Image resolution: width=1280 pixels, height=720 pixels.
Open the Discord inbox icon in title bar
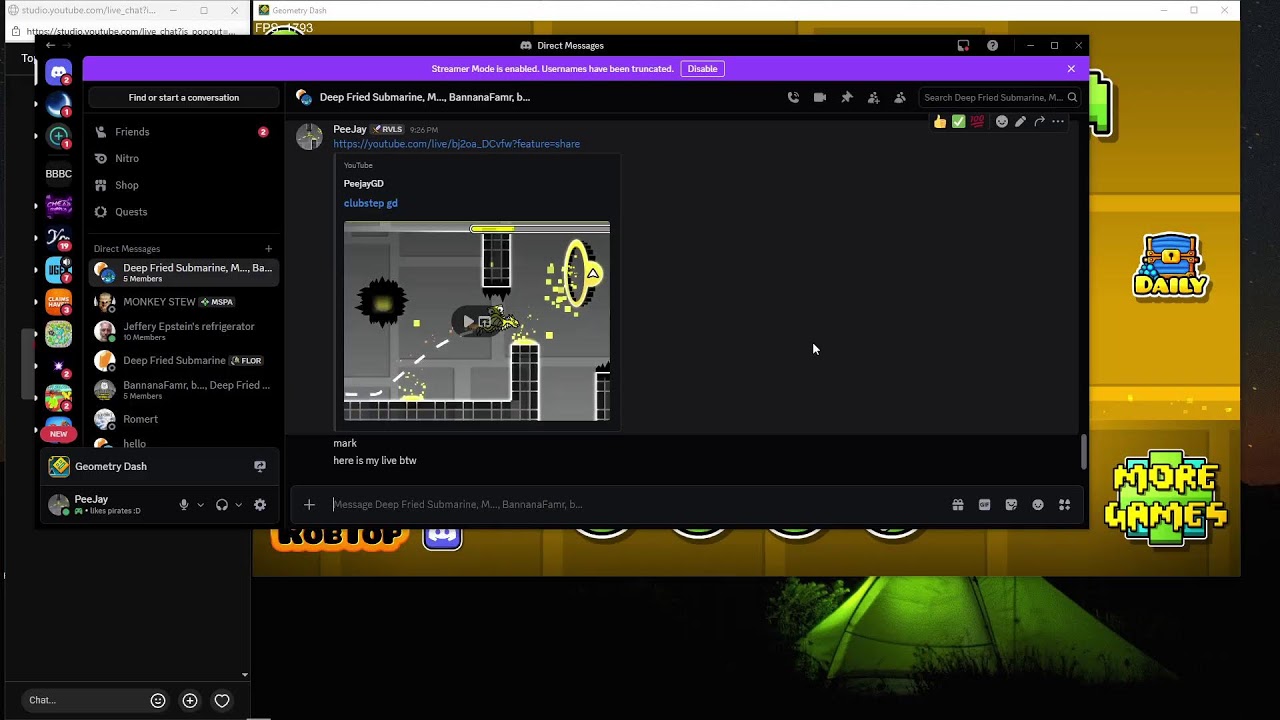(x=963, y=45)
